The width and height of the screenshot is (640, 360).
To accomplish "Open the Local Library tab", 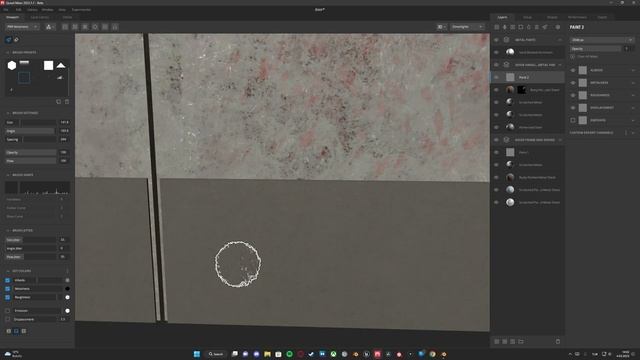I will point(40,17).
